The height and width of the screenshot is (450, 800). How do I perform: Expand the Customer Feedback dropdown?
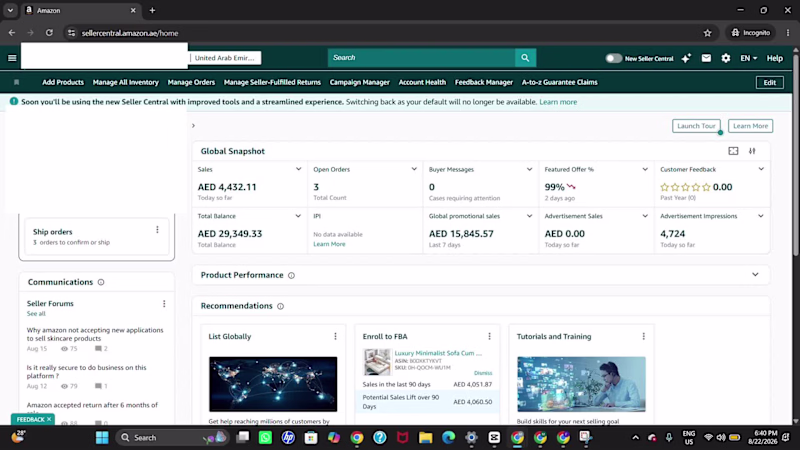(761, 169)
